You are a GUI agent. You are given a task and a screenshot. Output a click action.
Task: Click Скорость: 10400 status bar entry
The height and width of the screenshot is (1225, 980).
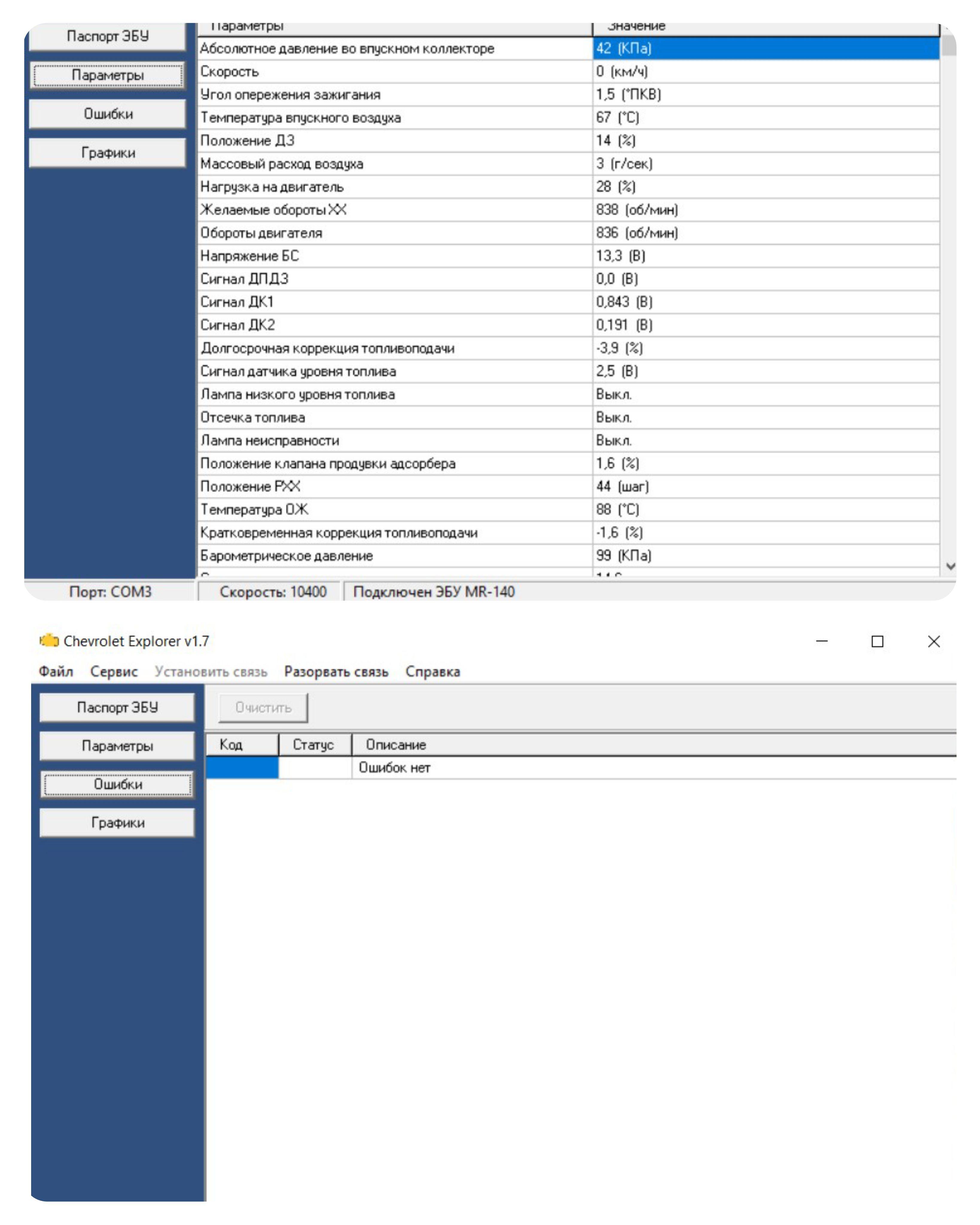pyautogui.click(x=273, y=592)
